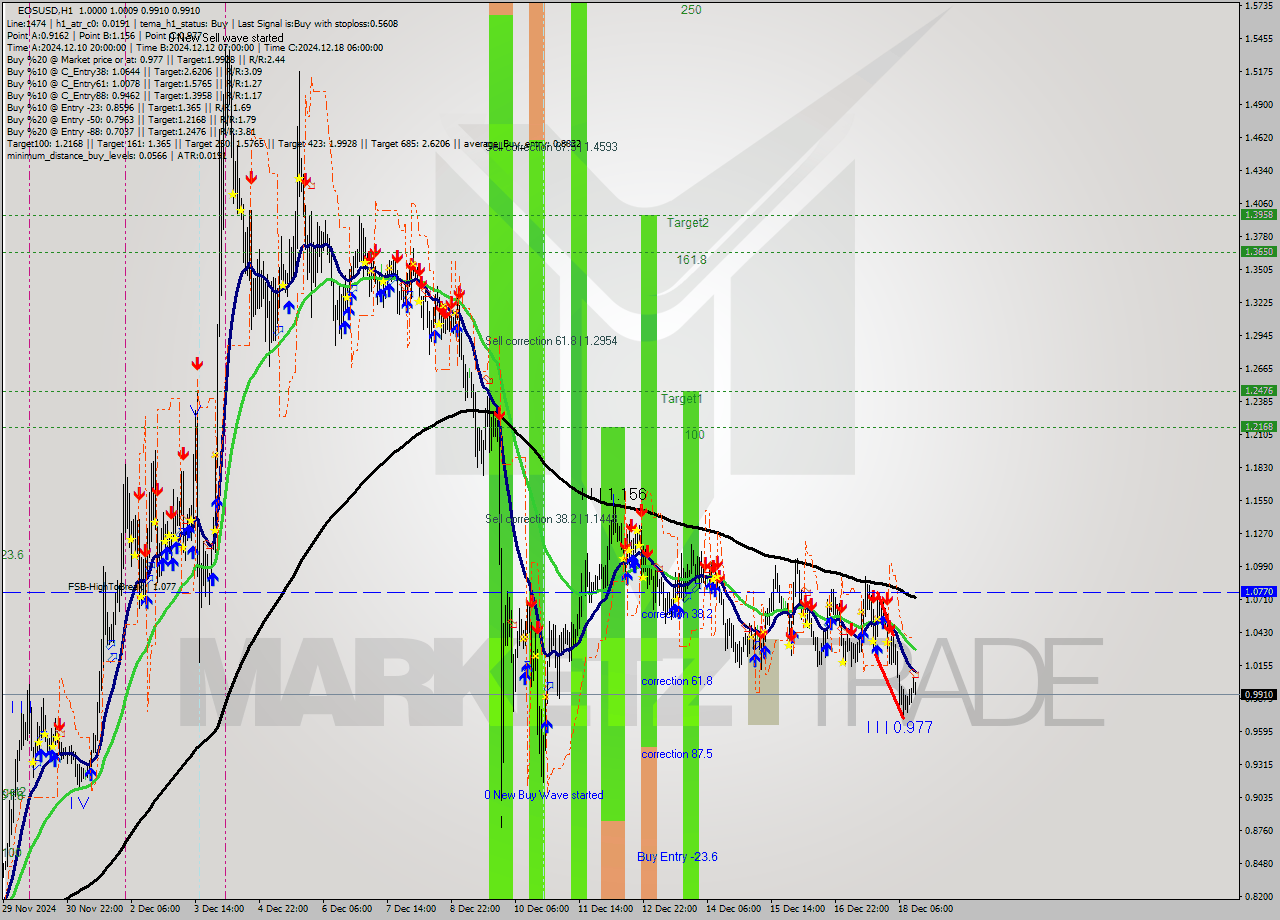1280x920 pixels.
Task: Click the 1.3225 price axis label
Action: [x=1259, y=302]
